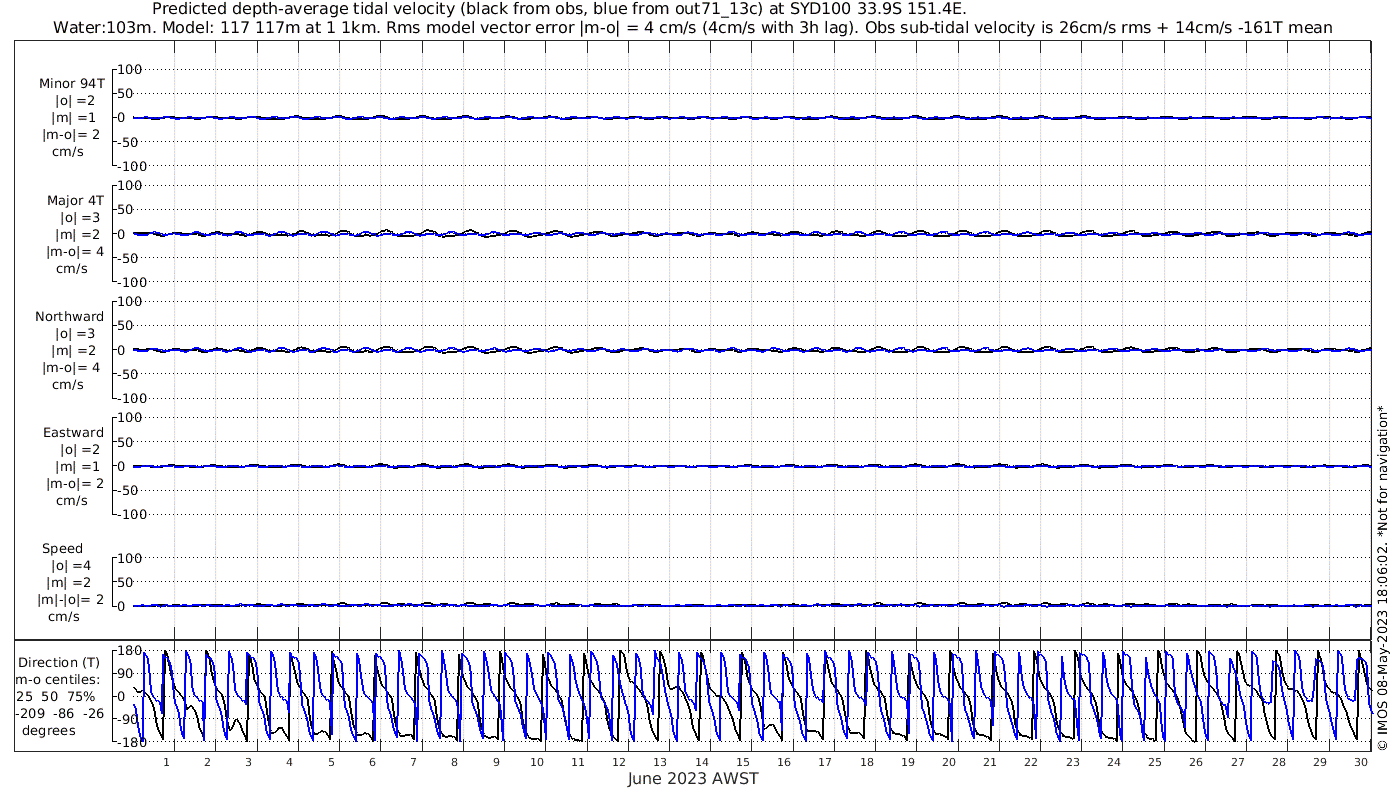The image size is (1400, 800).
Task: Click the '|o| =4' value under Speed
Action: coord(71,565)
